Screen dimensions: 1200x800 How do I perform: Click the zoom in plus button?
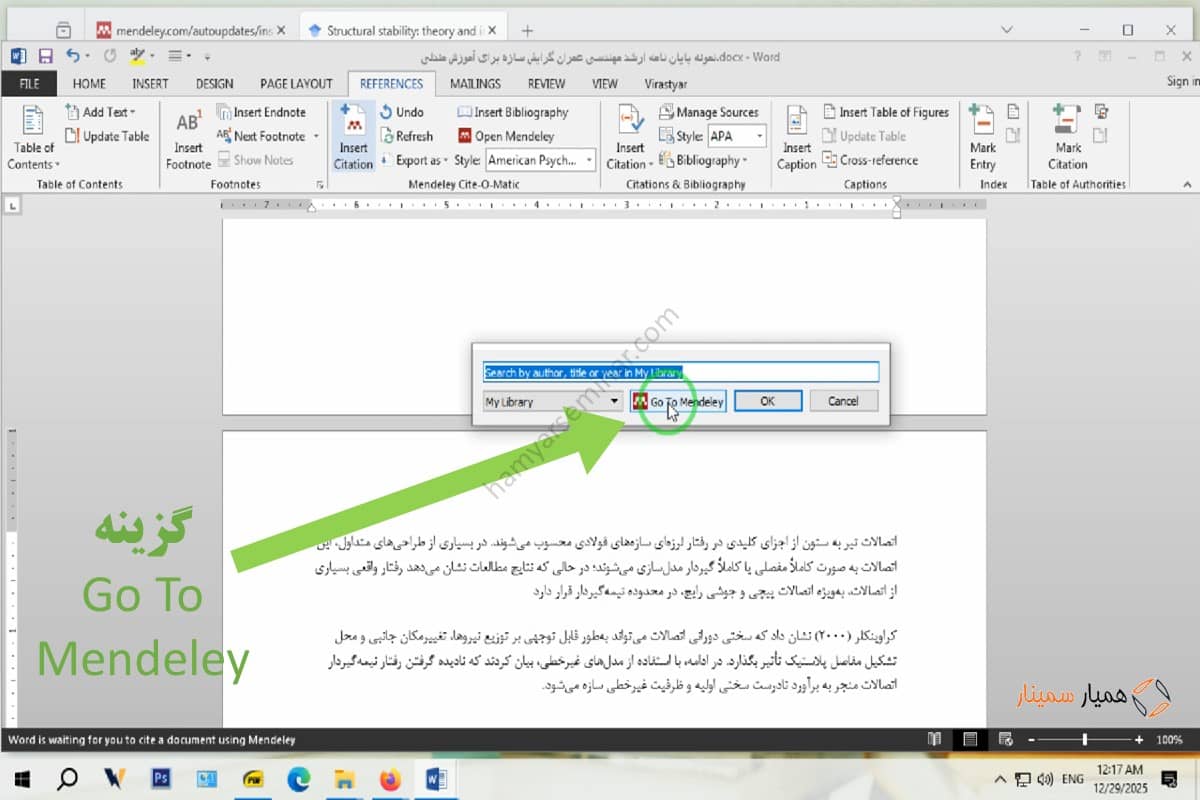point(1139,740)
